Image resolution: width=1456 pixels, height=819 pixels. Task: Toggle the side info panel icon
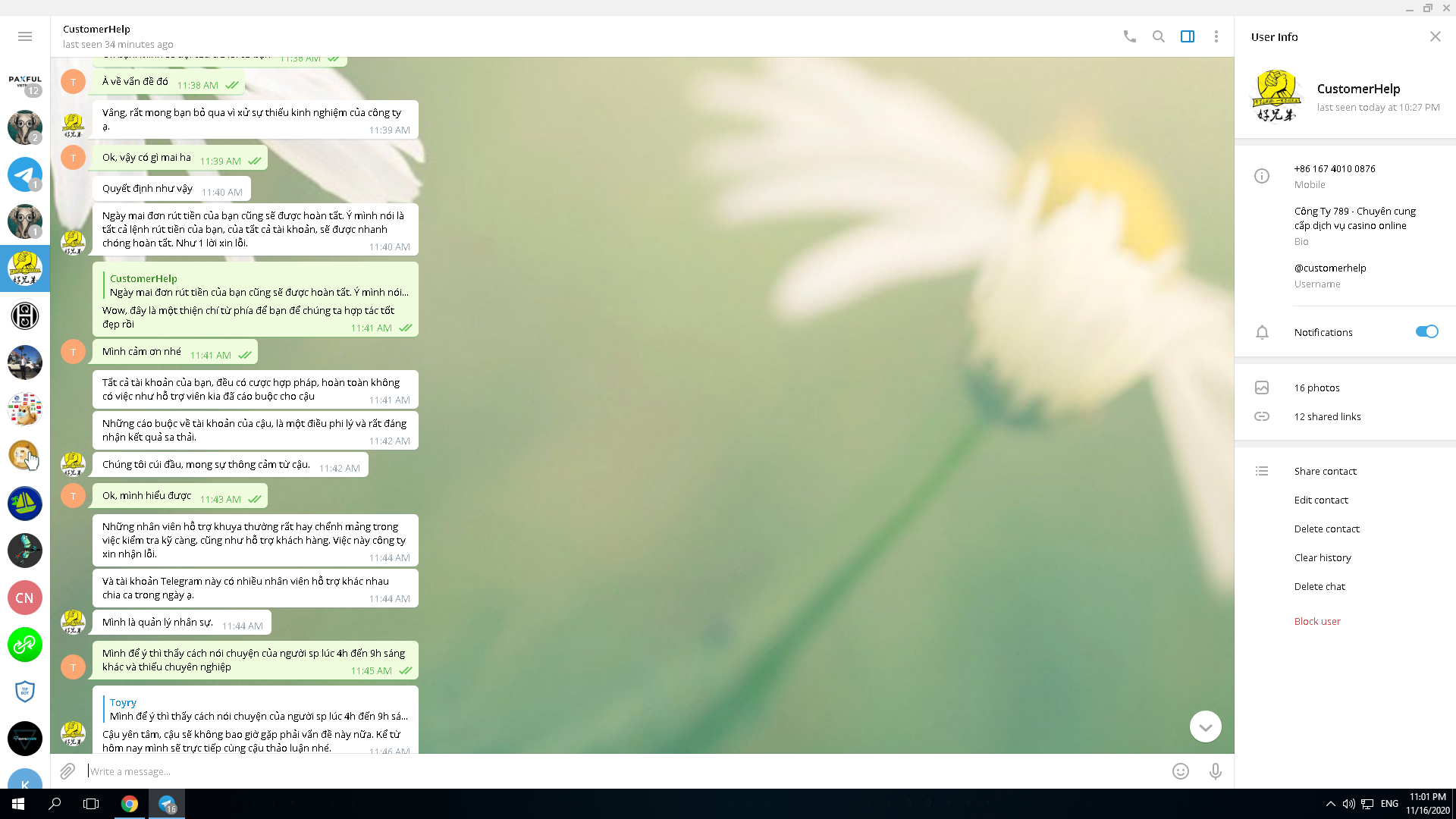point(1187,36)
